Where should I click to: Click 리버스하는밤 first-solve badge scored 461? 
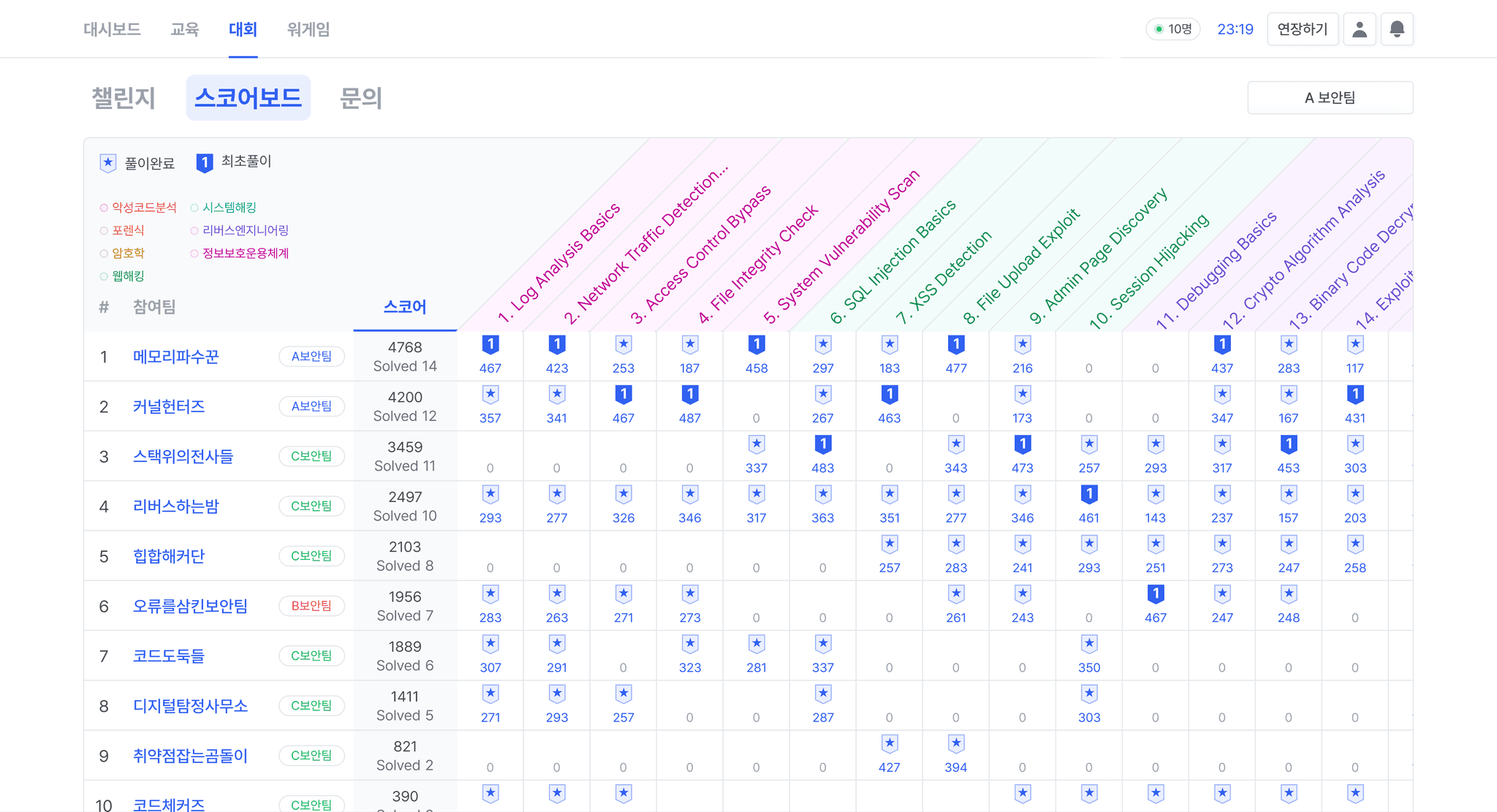(1089, 494)
